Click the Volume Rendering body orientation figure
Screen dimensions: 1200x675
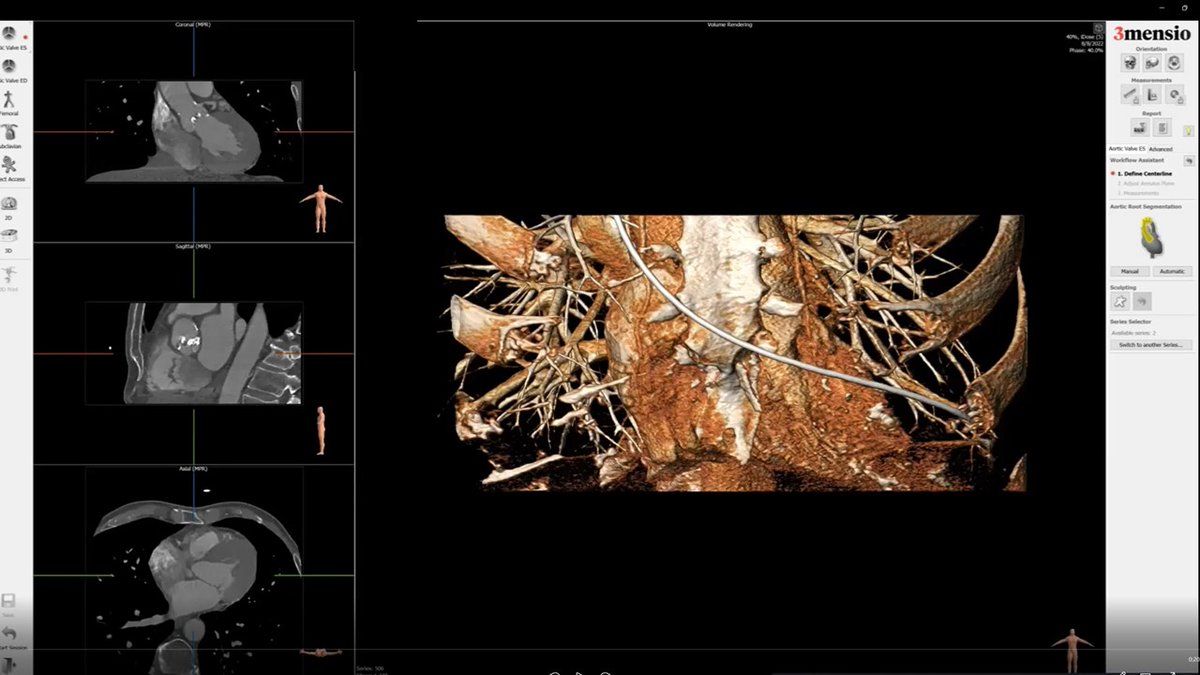click(1073, 651)
